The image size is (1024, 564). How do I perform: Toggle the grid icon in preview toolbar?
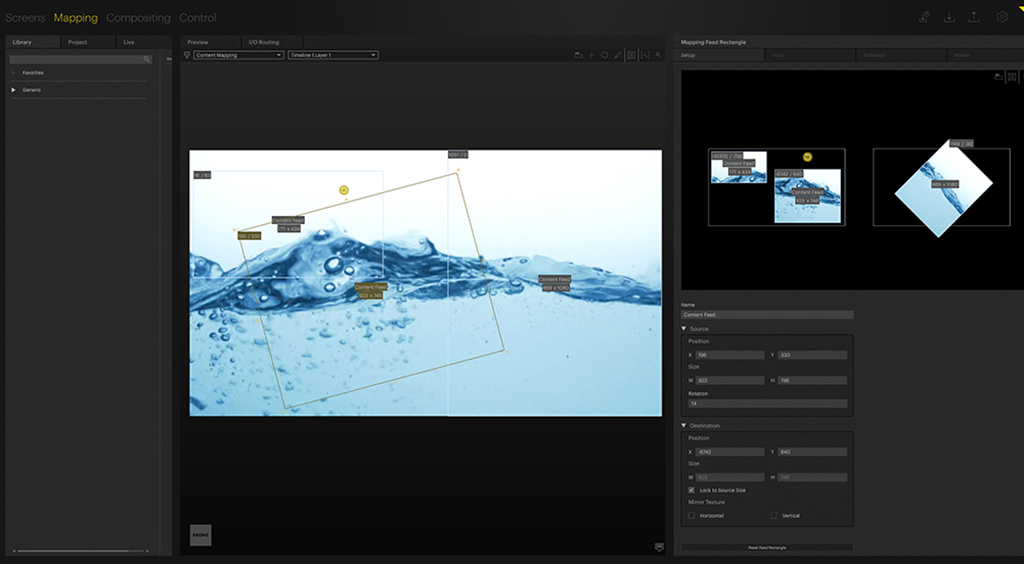click(631, 55)
